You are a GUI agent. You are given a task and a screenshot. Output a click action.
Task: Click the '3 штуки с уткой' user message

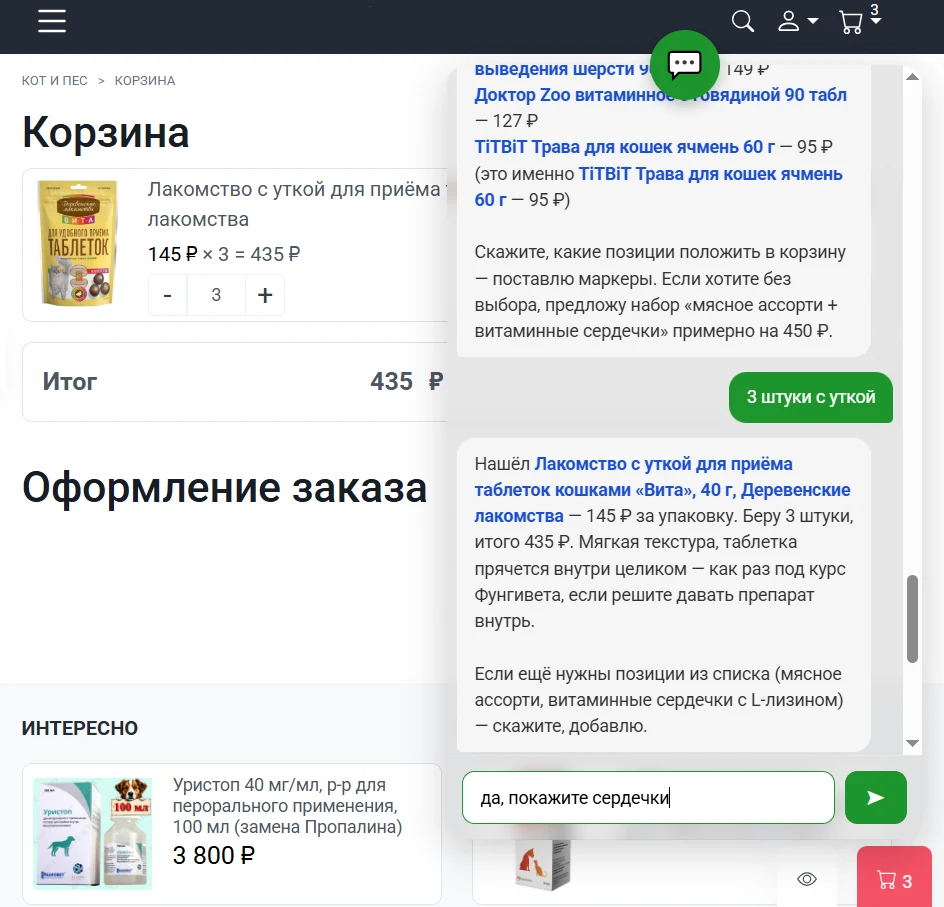(810, 397)
